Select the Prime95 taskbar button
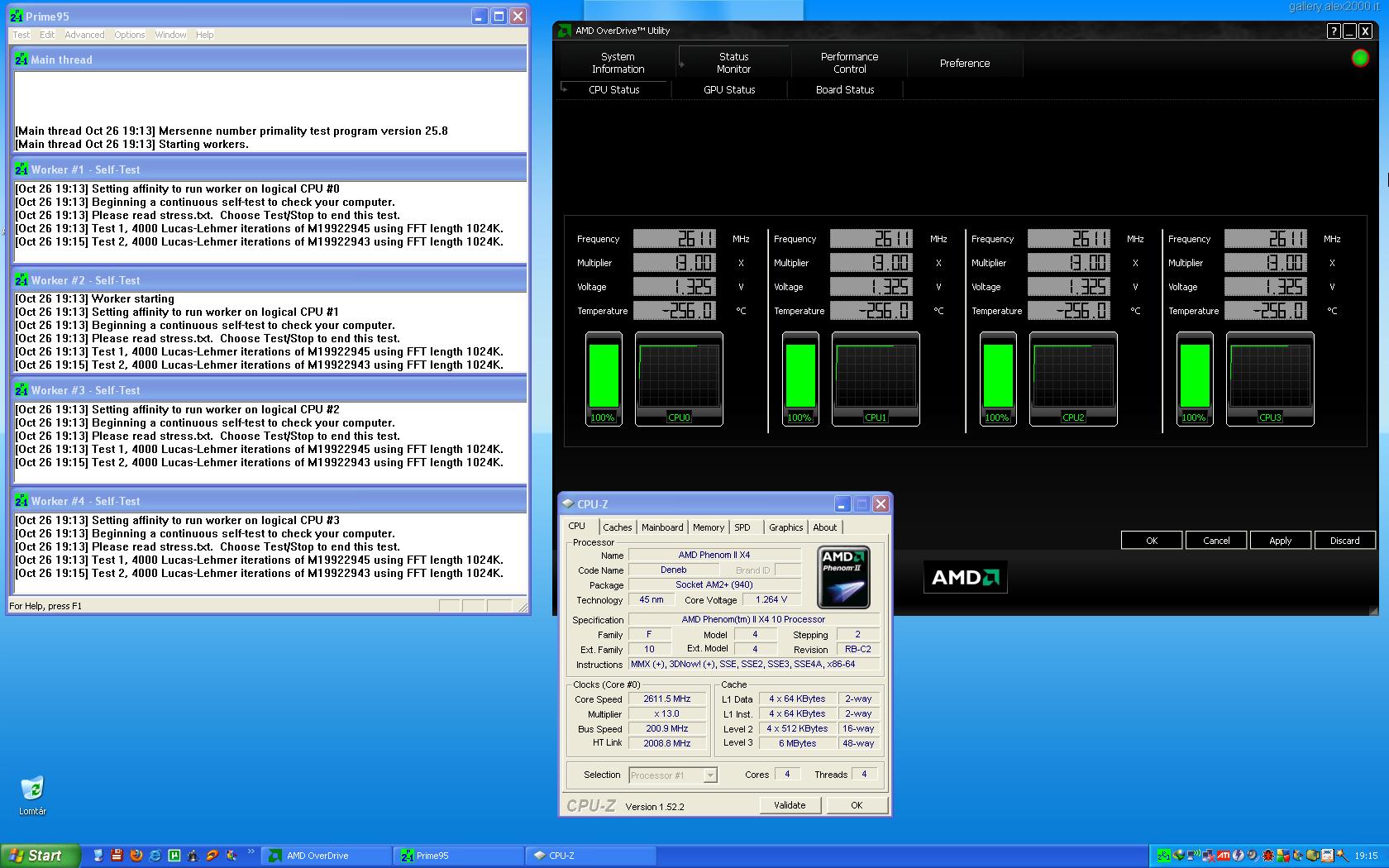The image size is (1389, 868). [460, 856]
